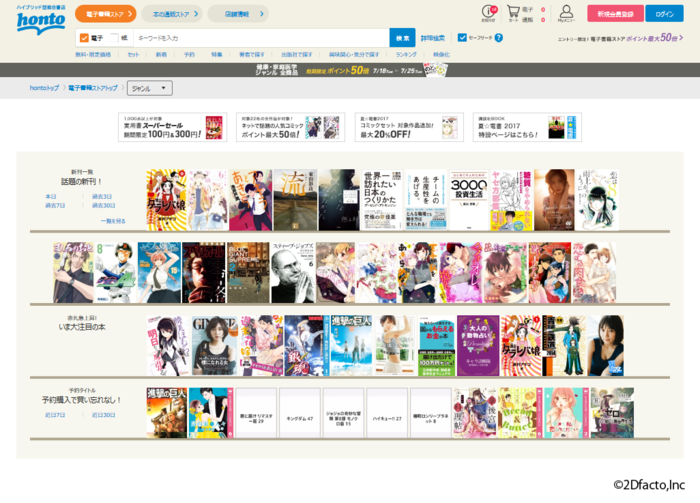This screenshot has width=700, height=503.
Task: Switch to the 電子書籍ストア tab
Action: [x=105, y=14]
